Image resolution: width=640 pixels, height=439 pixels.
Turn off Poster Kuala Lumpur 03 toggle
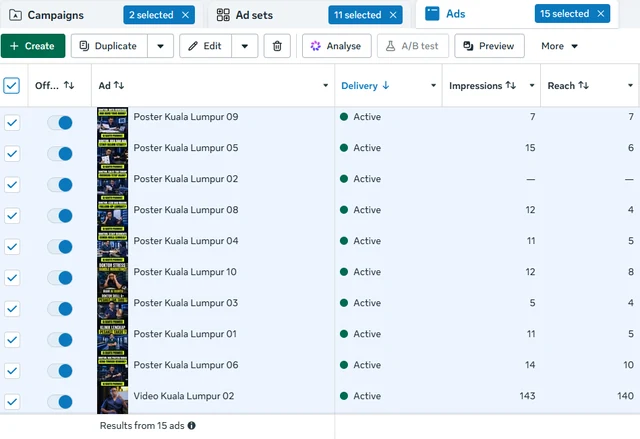point(60,308)
